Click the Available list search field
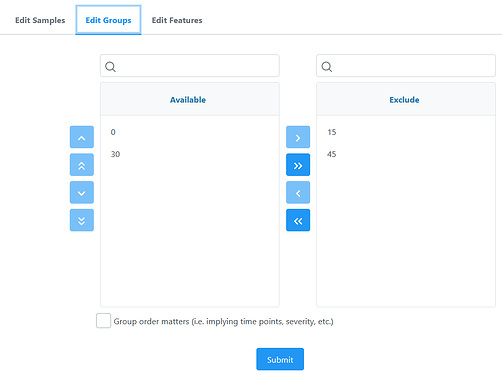 [190, 66]
